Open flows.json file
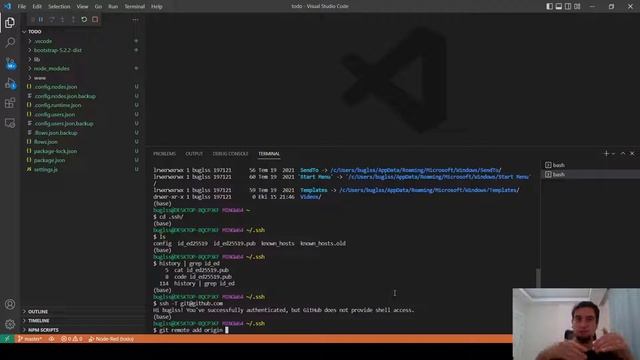 pos(82,142)
